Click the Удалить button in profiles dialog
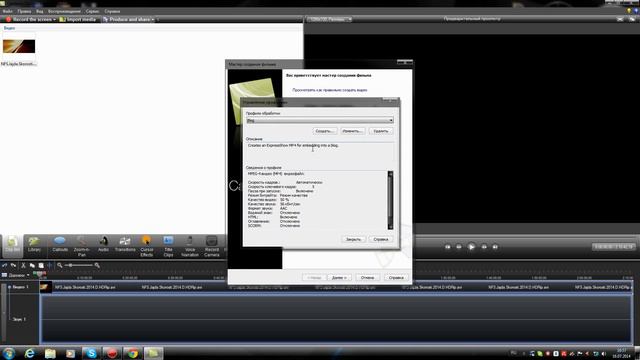This screenshot has width=640, height=360. point(381,131)
